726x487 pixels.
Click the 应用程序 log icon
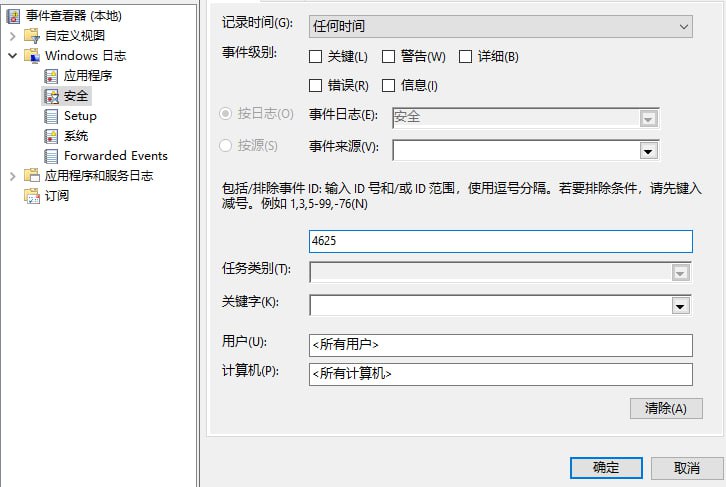click(51, 76)
